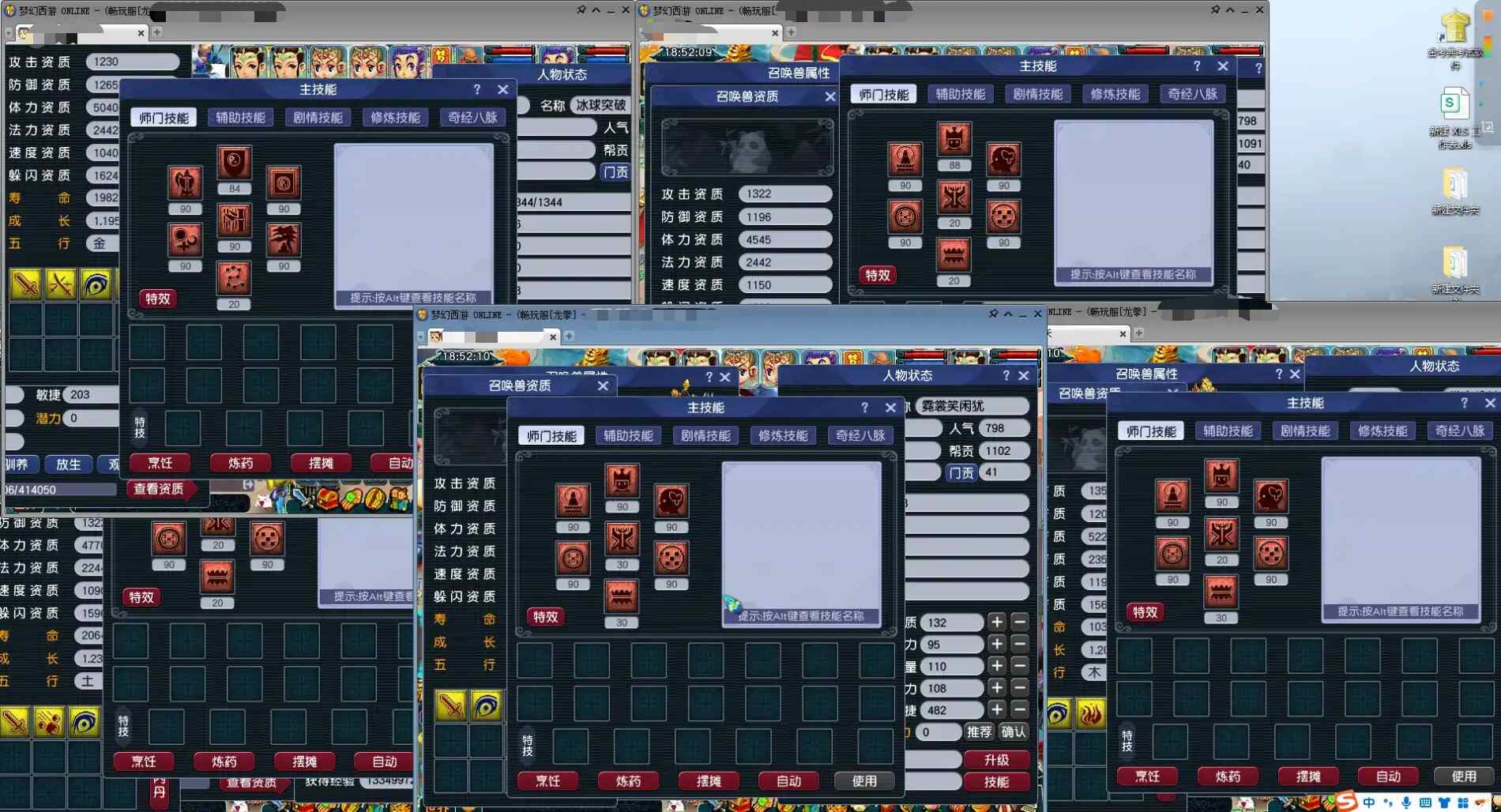Click 敏捷 value field showing 203
The width and height of the screenshot is (1501, 812).
[91, 395]
